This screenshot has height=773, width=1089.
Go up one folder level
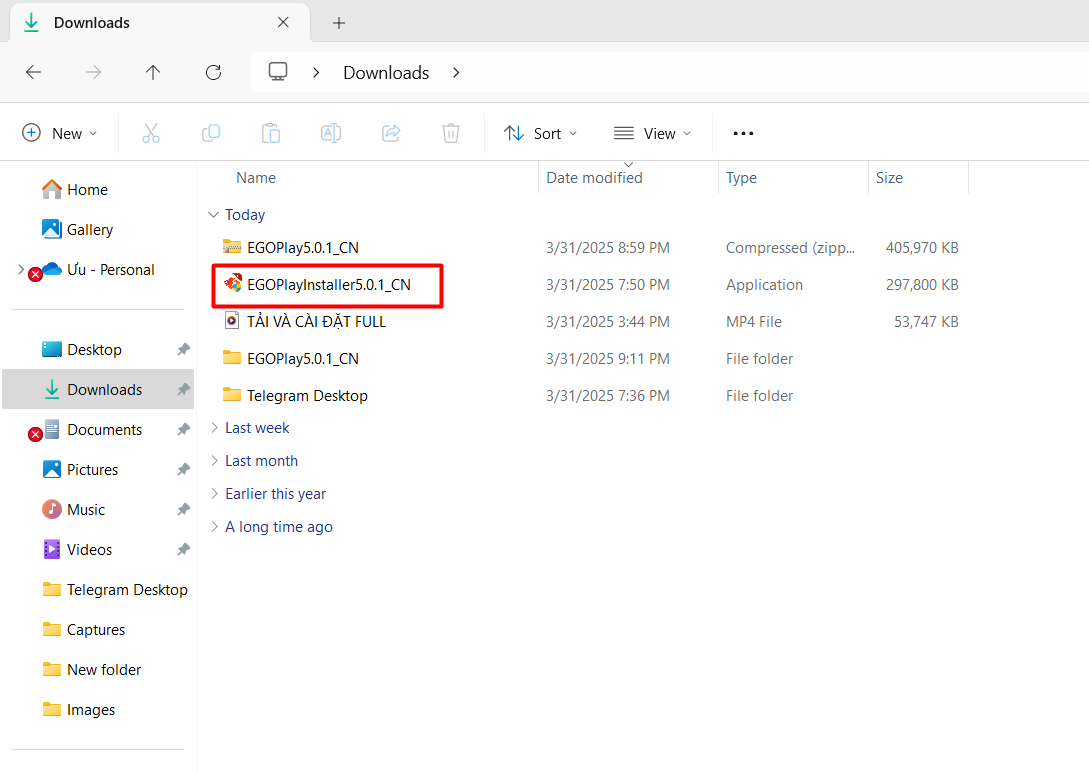click(153, 72)
